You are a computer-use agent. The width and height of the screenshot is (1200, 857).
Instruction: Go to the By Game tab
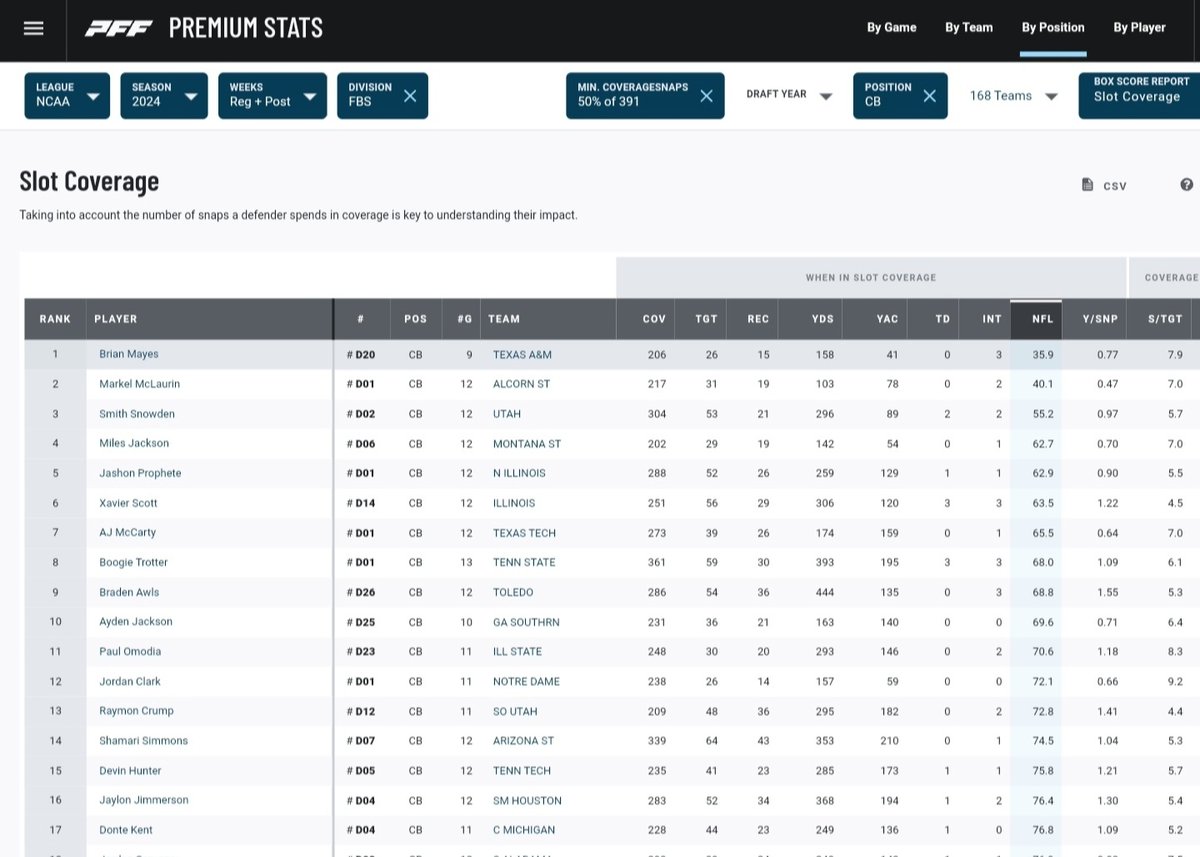[891, 28]
